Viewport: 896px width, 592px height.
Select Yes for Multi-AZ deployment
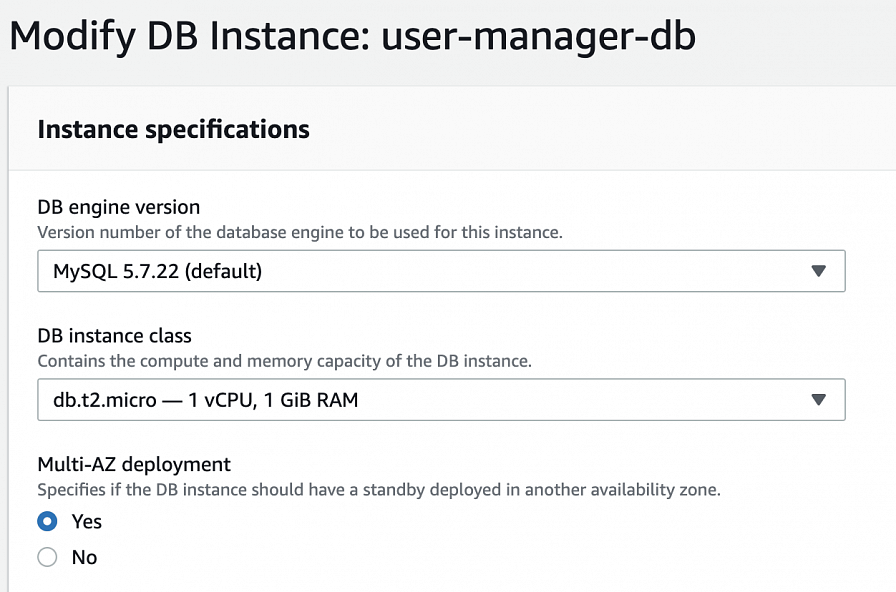tap(47, 521)
